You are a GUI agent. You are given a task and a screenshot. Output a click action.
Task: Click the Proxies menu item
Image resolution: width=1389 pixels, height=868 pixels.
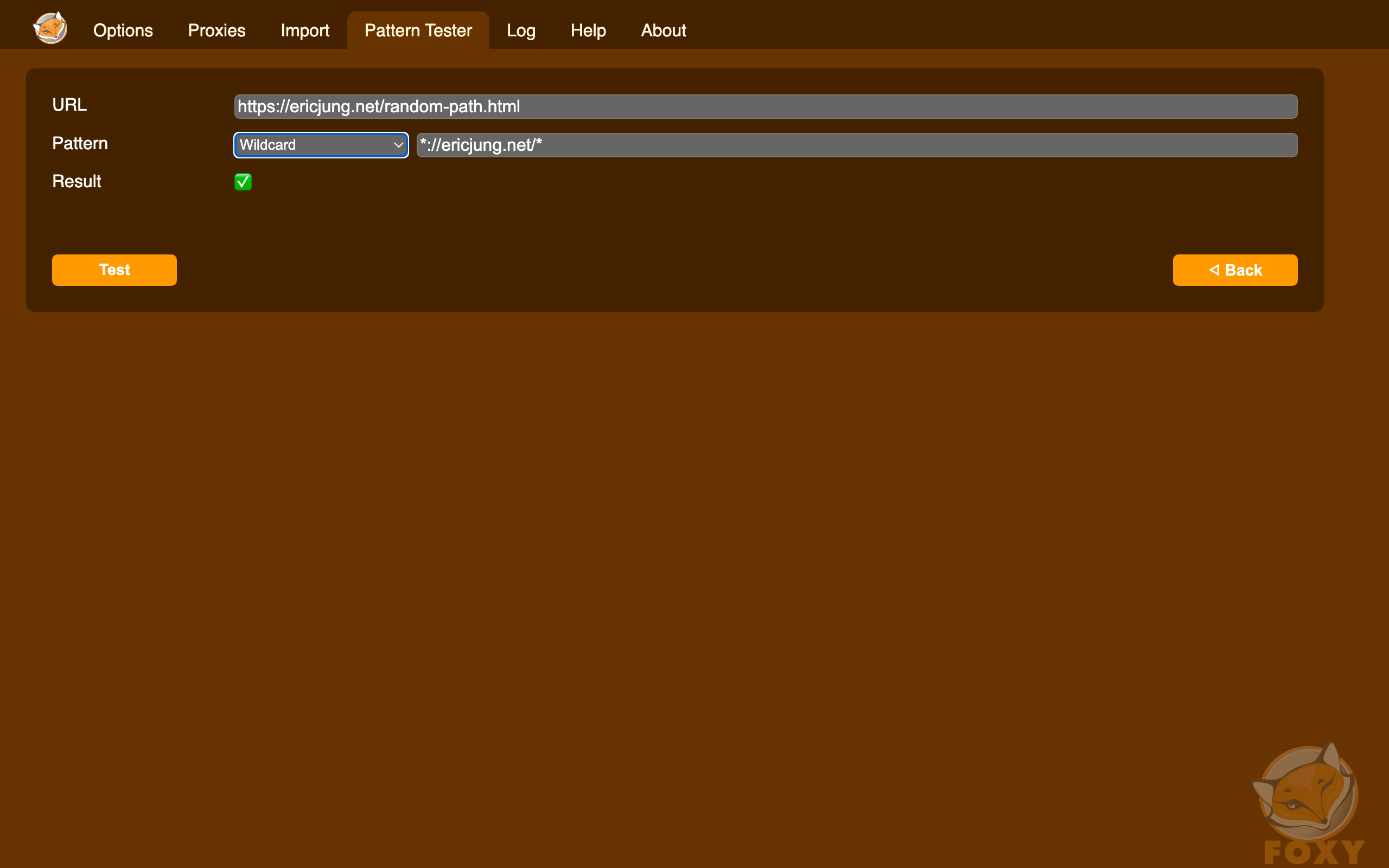(x=216, y=30)
